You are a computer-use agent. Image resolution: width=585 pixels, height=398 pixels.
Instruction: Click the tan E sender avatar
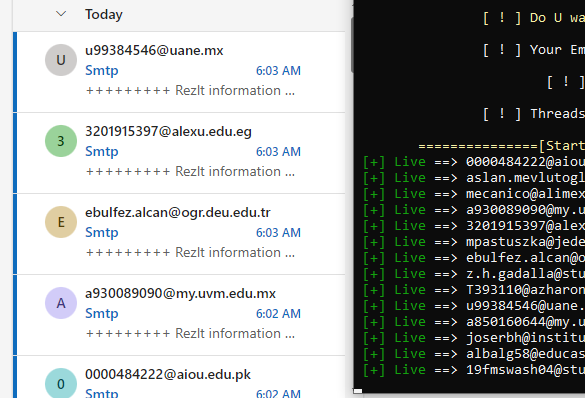pyautogui.click(x=61, y=222)
